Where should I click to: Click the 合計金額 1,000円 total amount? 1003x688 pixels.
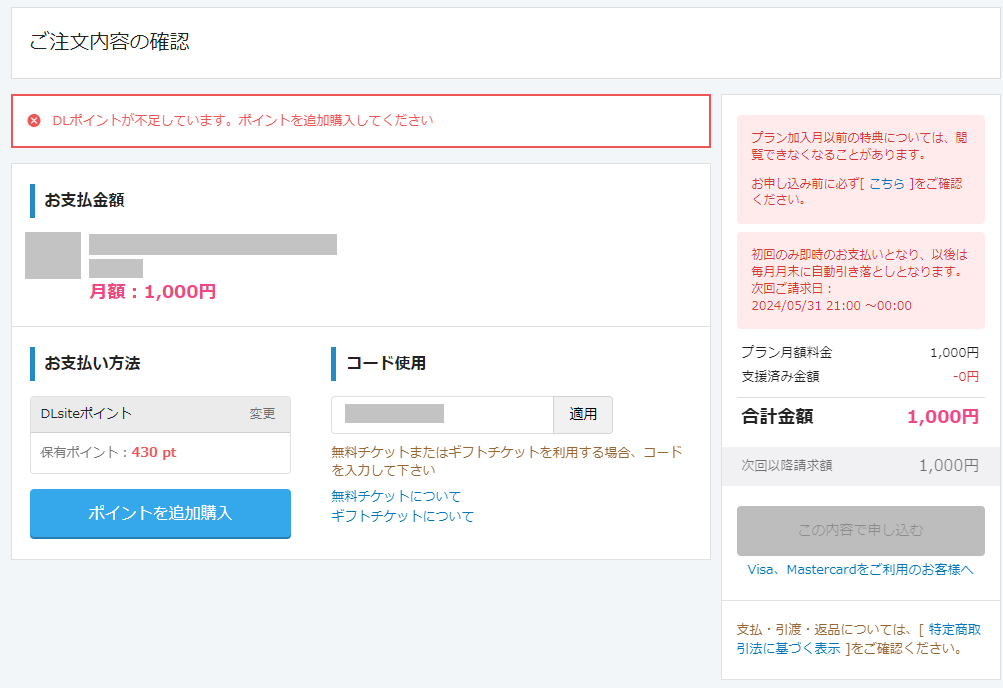[x=943, y=417]
